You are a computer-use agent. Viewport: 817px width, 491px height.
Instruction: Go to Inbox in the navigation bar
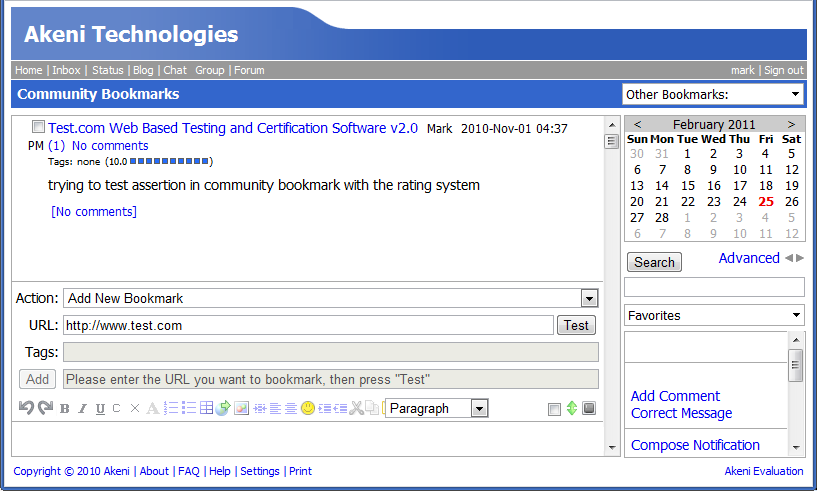pos(66,70)
